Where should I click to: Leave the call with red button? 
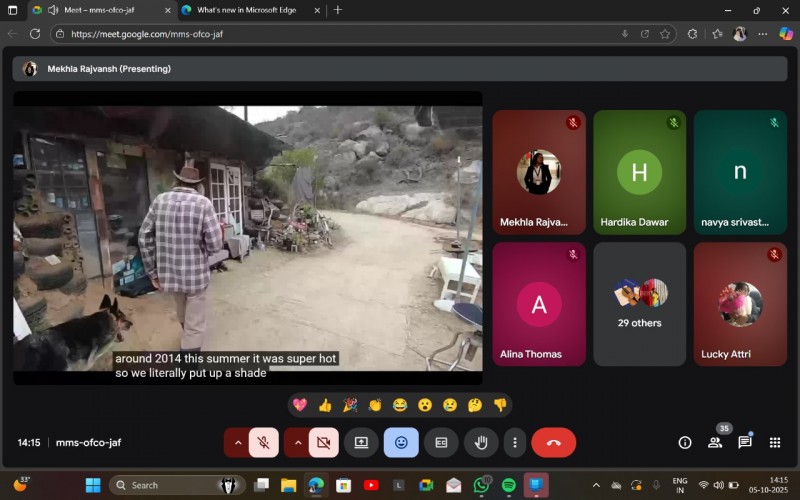553,442
